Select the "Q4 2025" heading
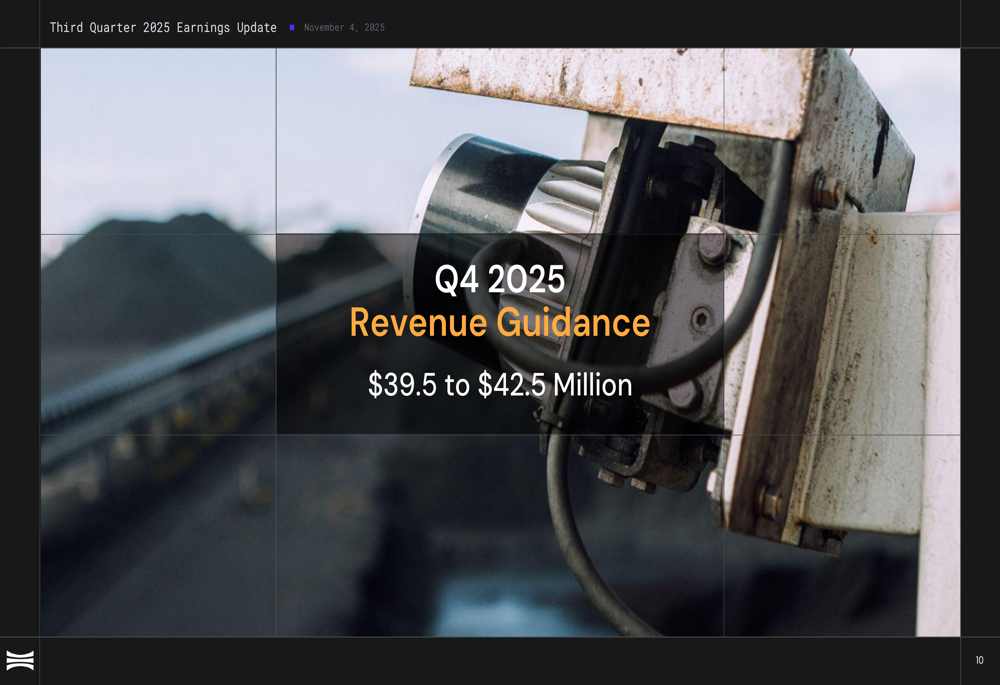The width and height of the screenshot is (1000, 685). tap(500, 279)
